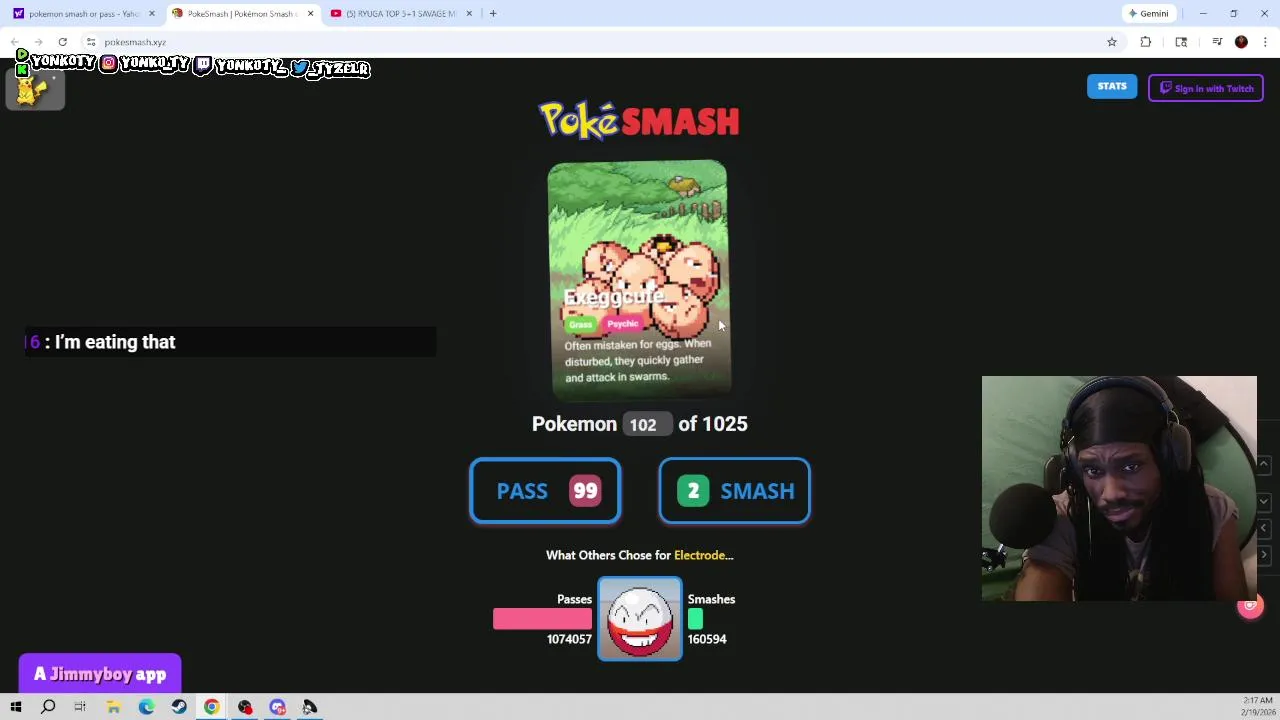Open the OBS icon on taskbar
This screenshot has height=720, width=1280.
pos(245,707)
